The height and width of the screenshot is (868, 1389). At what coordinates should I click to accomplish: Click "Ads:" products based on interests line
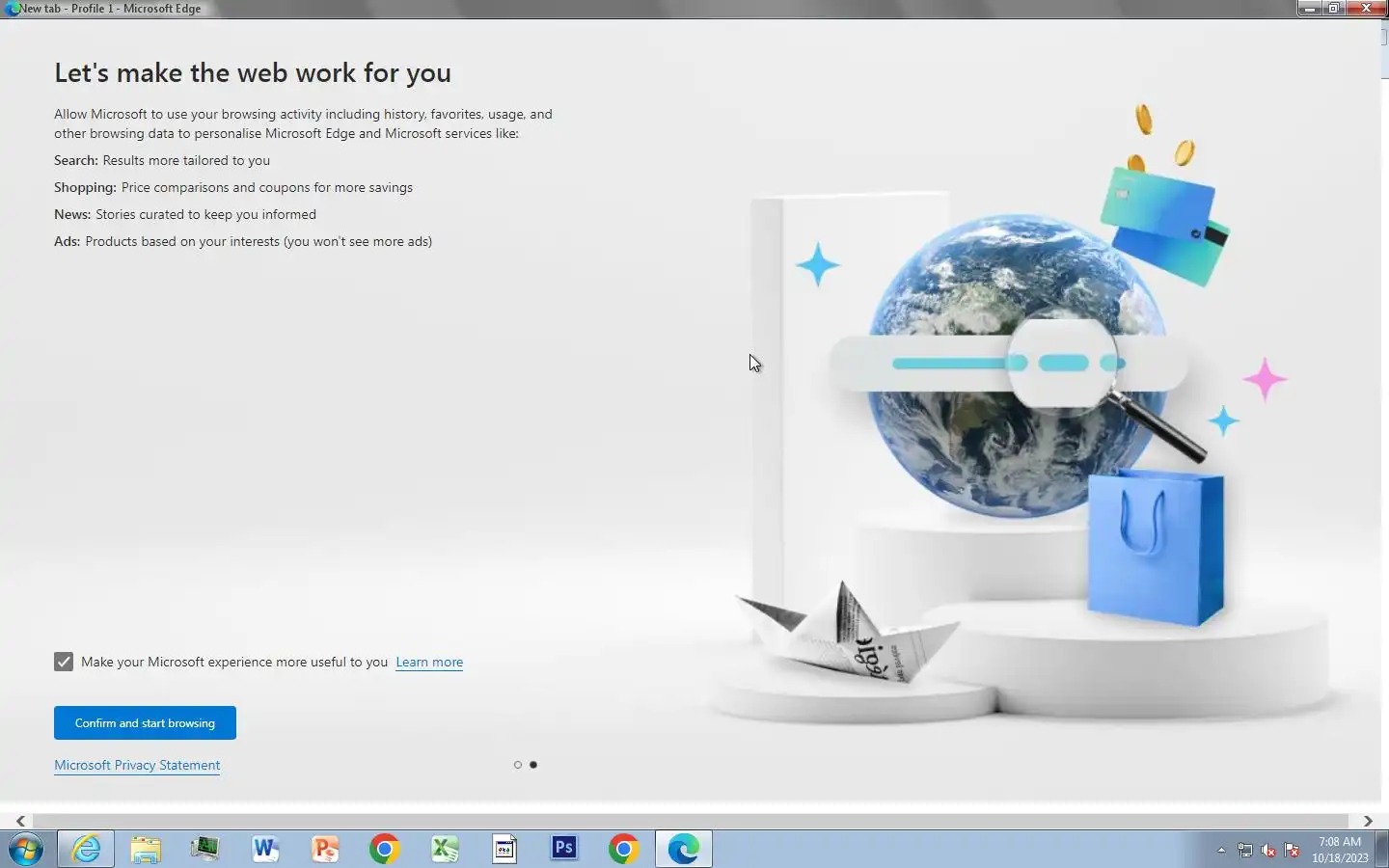(243, 241)
